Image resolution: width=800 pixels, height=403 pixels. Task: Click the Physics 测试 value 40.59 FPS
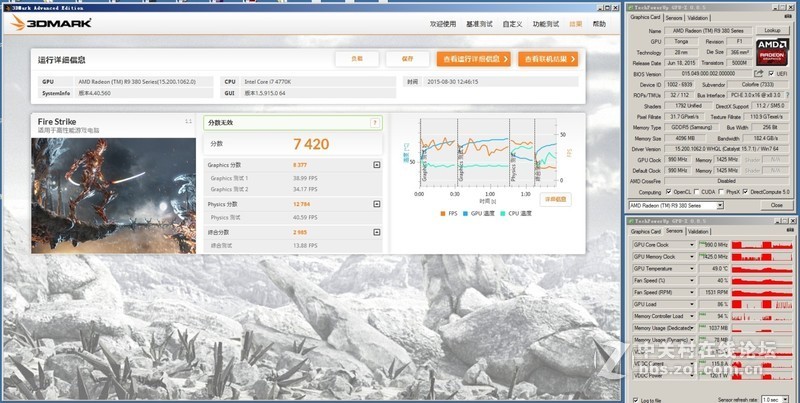click(305, 217)
